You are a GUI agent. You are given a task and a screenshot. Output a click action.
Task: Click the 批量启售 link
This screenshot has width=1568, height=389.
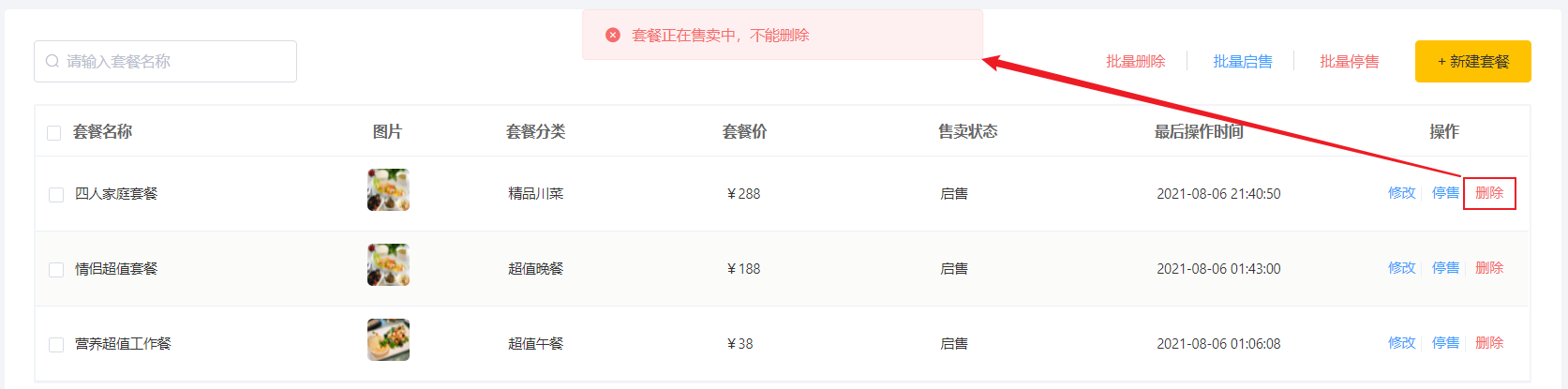(1243, 61)
